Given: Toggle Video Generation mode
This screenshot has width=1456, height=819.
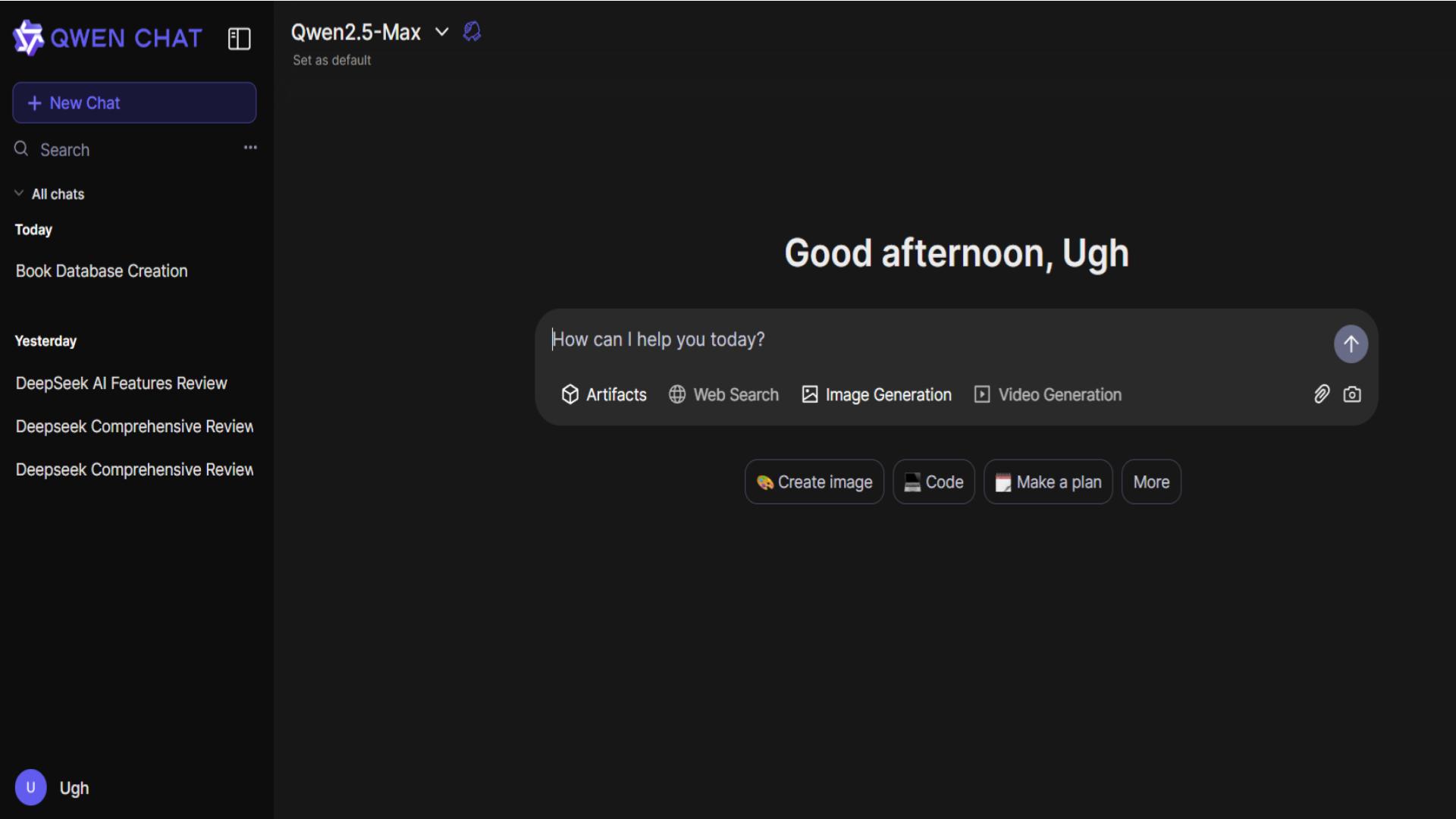Looking at the screenshot, I should pos(1048,394).
